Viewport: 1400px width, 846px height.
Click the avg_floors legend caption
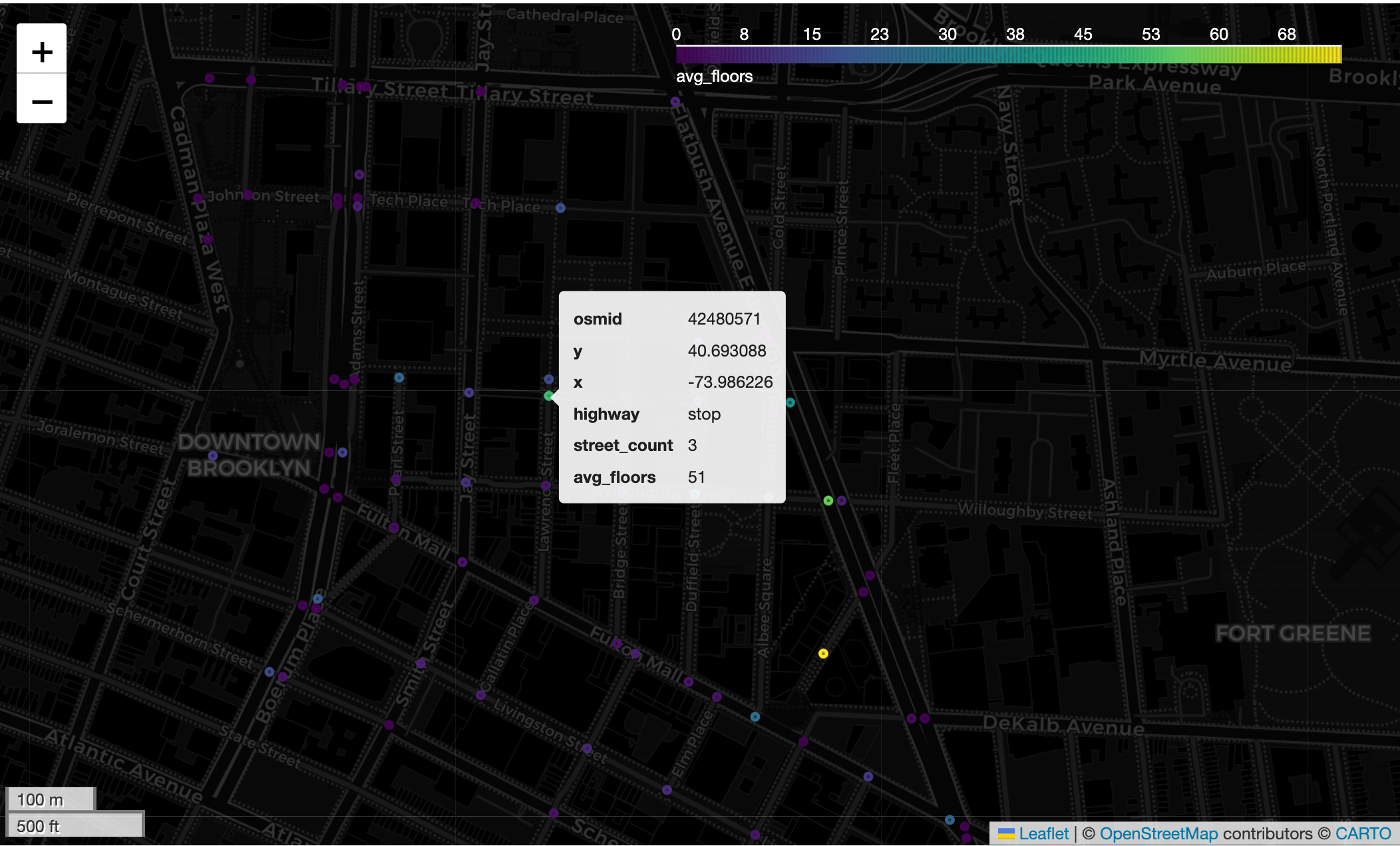(x=714, y=76)
